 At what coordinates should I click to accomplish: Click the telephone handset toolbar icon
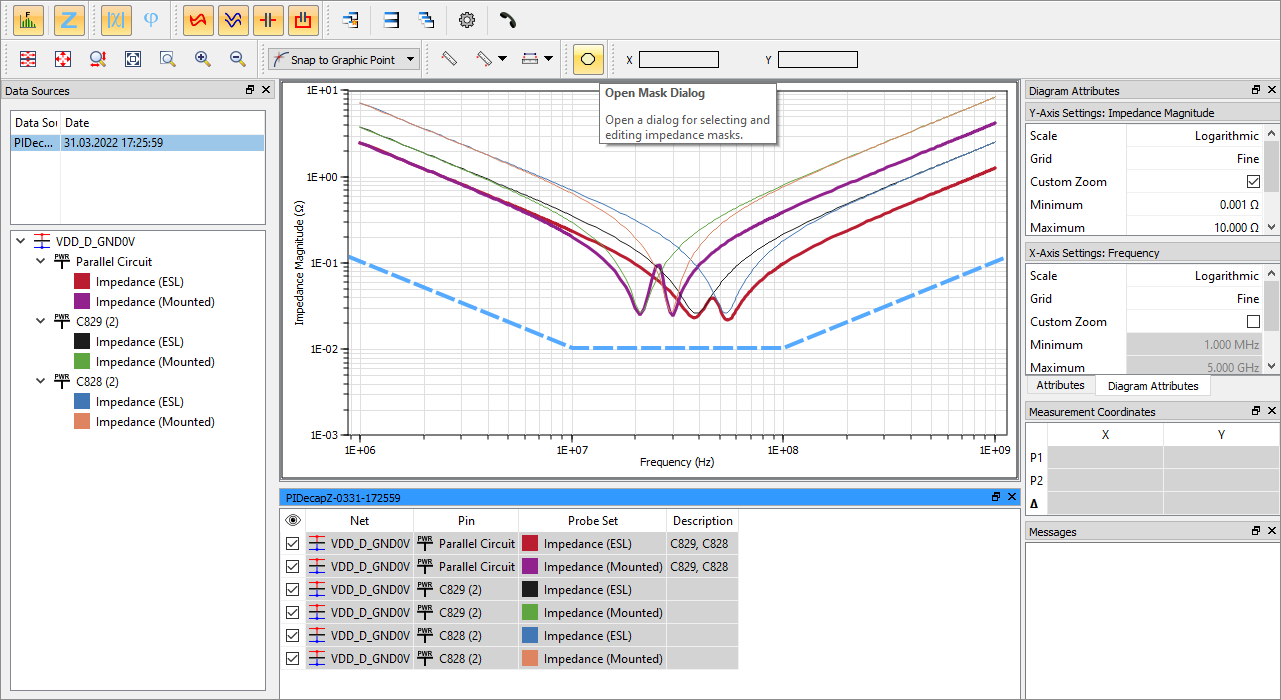pos(508,19)
